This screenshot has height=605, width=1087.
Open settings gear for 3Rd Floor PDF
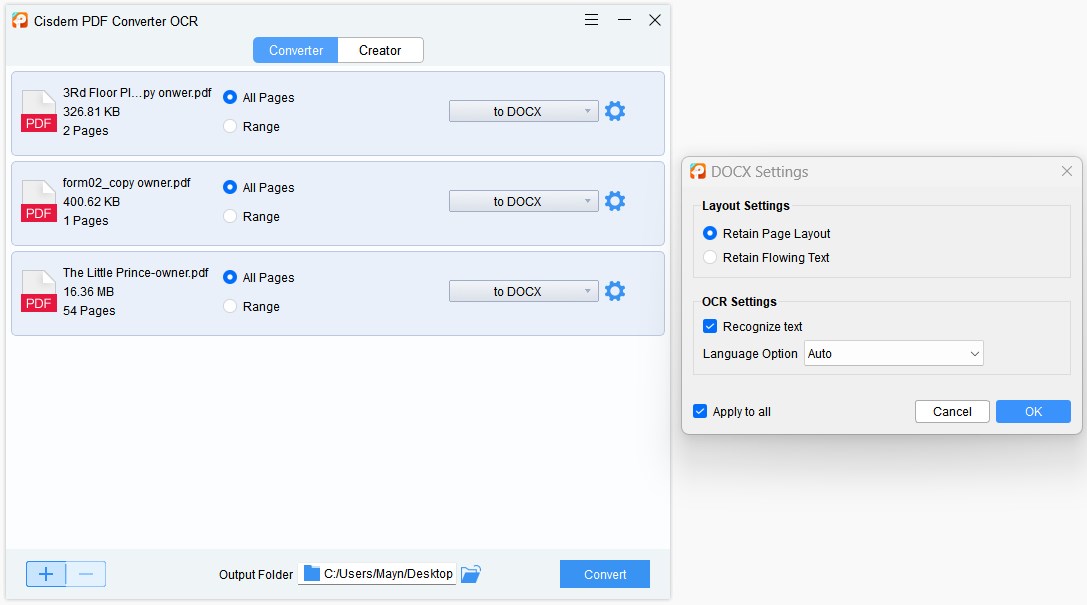(x=614, y=111)
